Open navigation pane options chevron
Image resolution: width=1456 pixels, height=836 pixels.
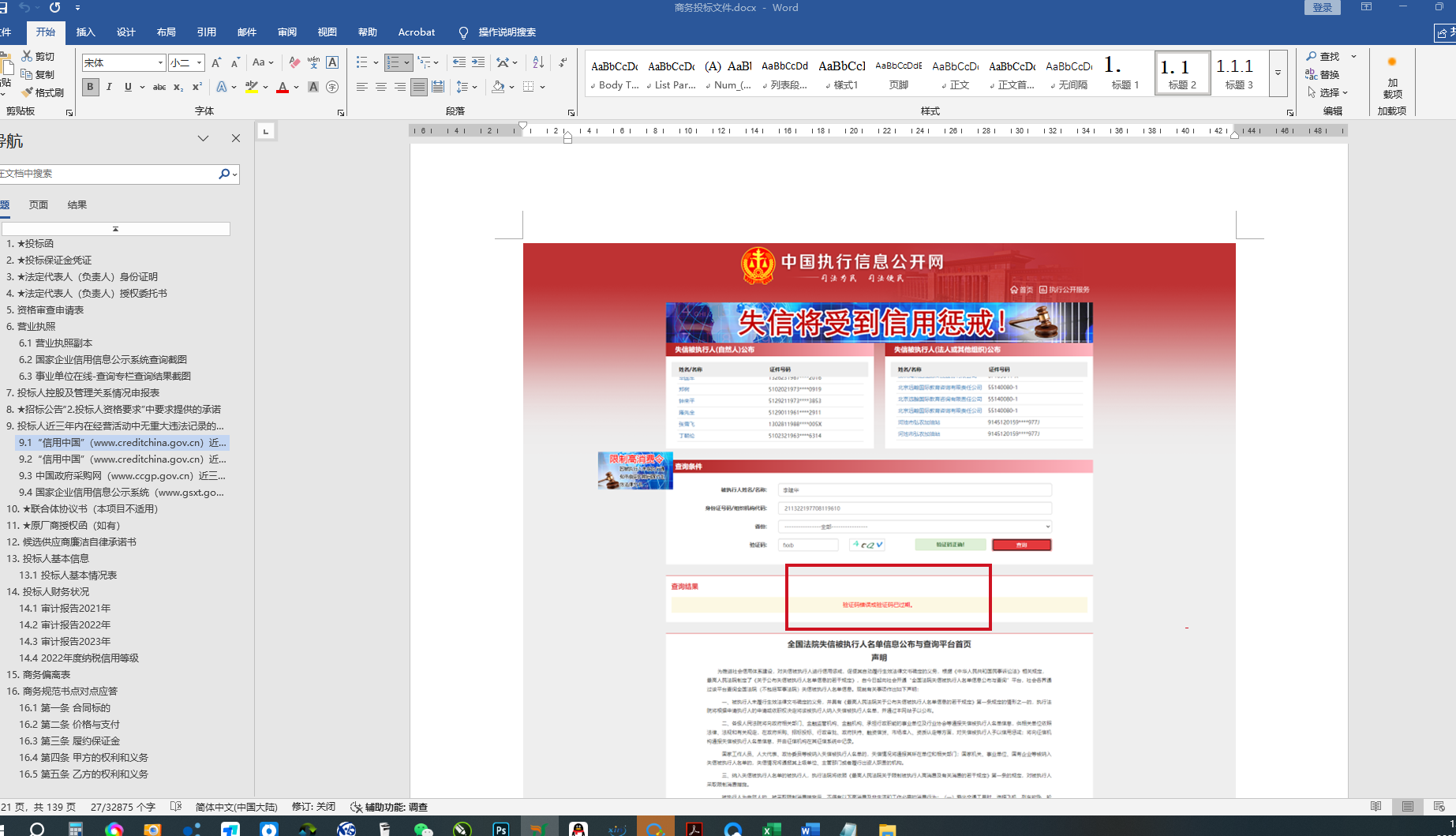pos(203,139)
